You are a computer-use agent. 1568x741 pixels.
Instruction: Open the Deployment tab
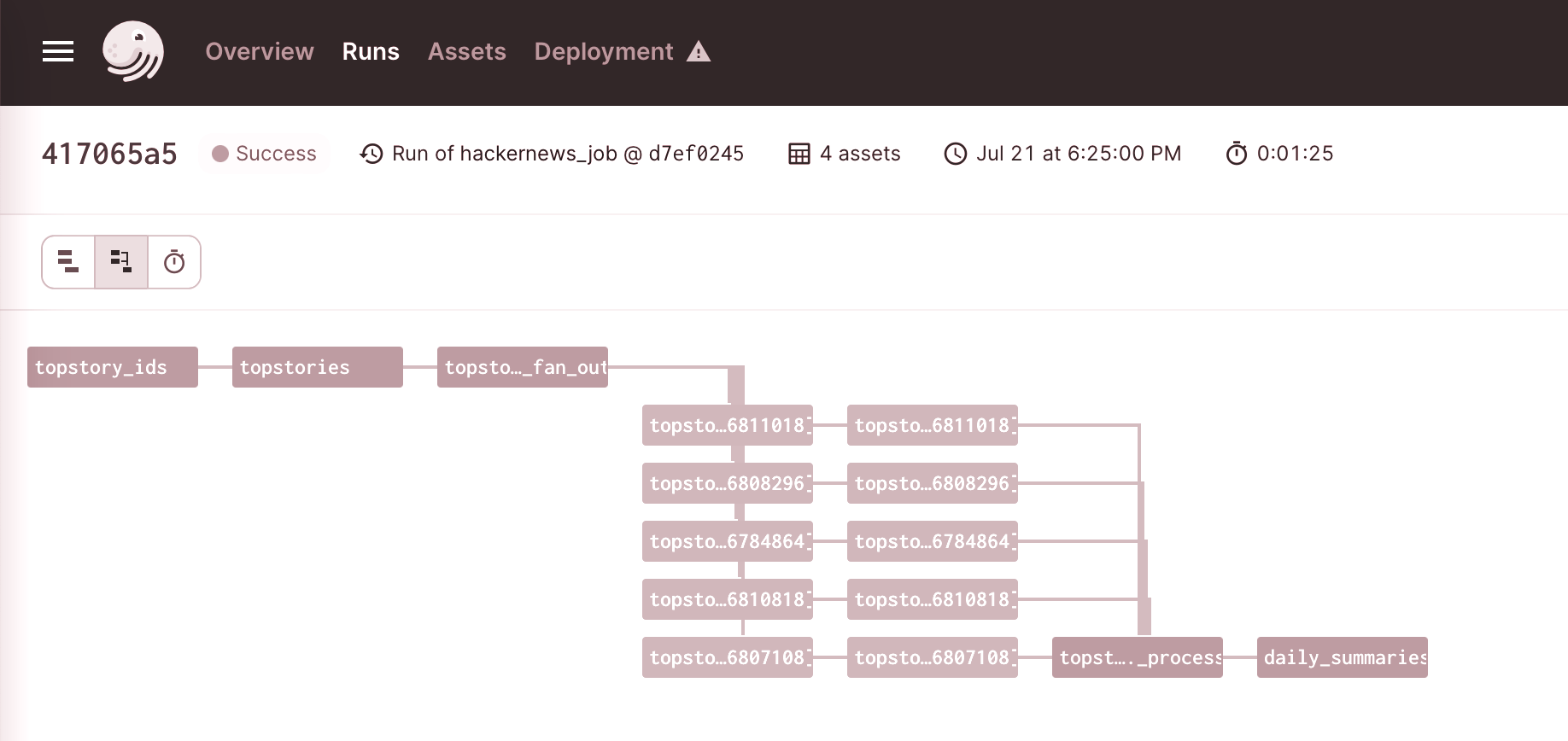pyautogui.click(x=603, y=52)
